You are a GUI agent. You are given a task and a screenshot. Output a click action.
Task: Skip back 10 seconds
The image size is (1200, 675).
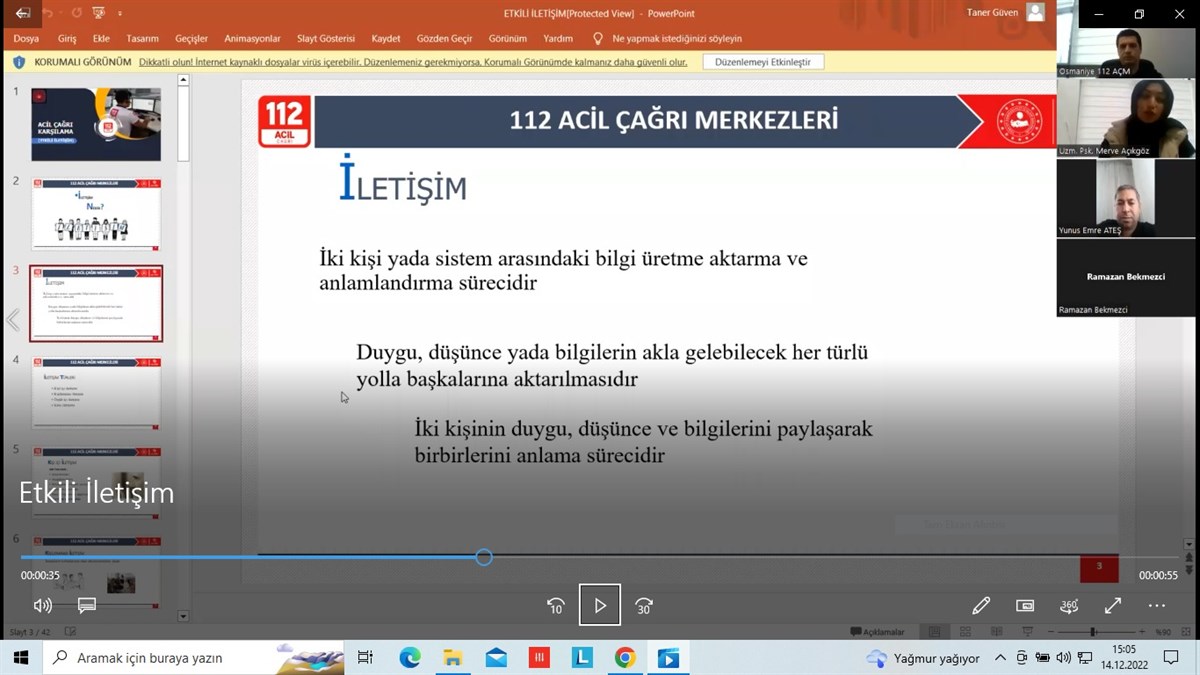click(x=556, y=605)
